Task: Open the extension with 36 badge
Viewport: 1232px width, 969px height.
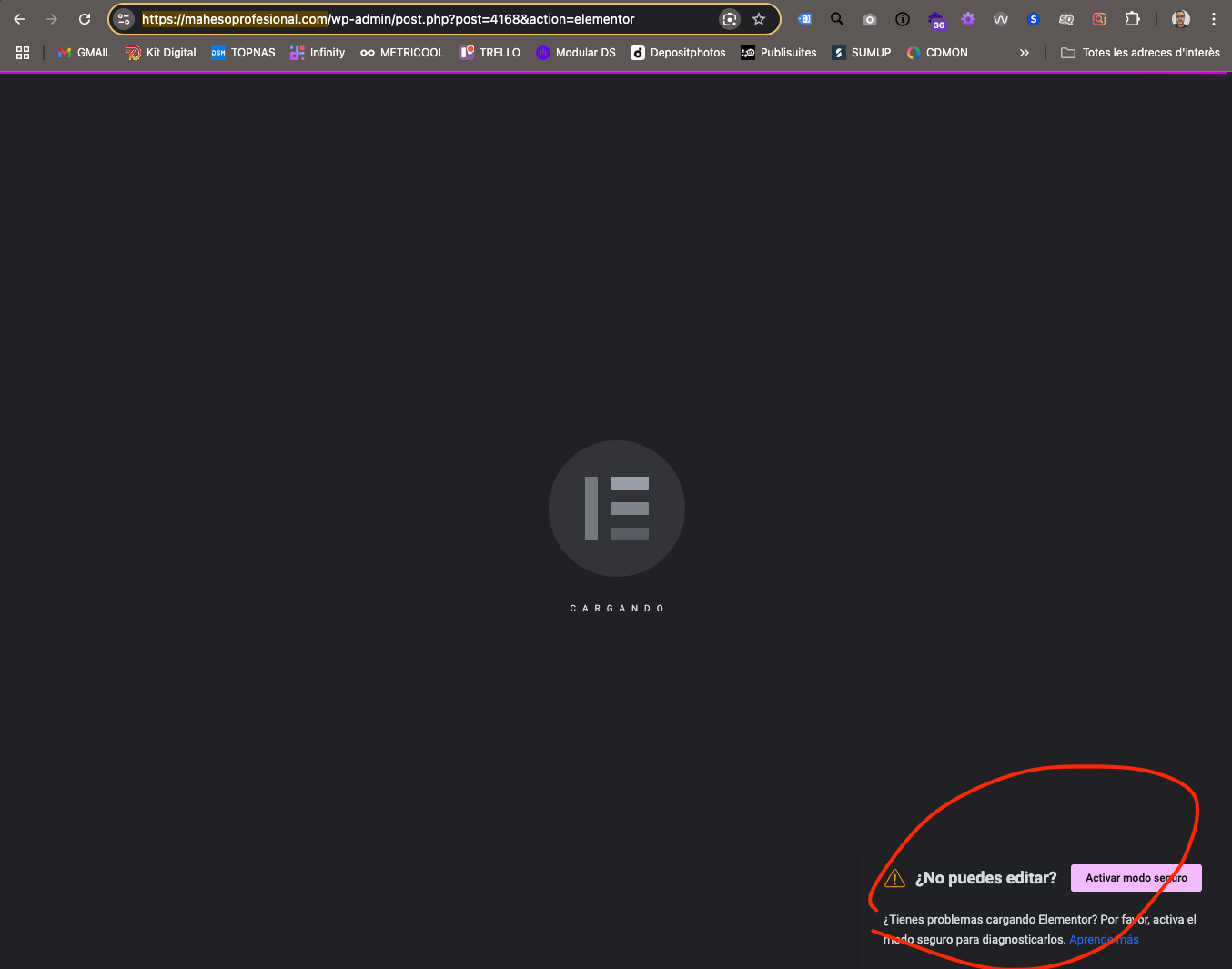Action: [936, 20]
